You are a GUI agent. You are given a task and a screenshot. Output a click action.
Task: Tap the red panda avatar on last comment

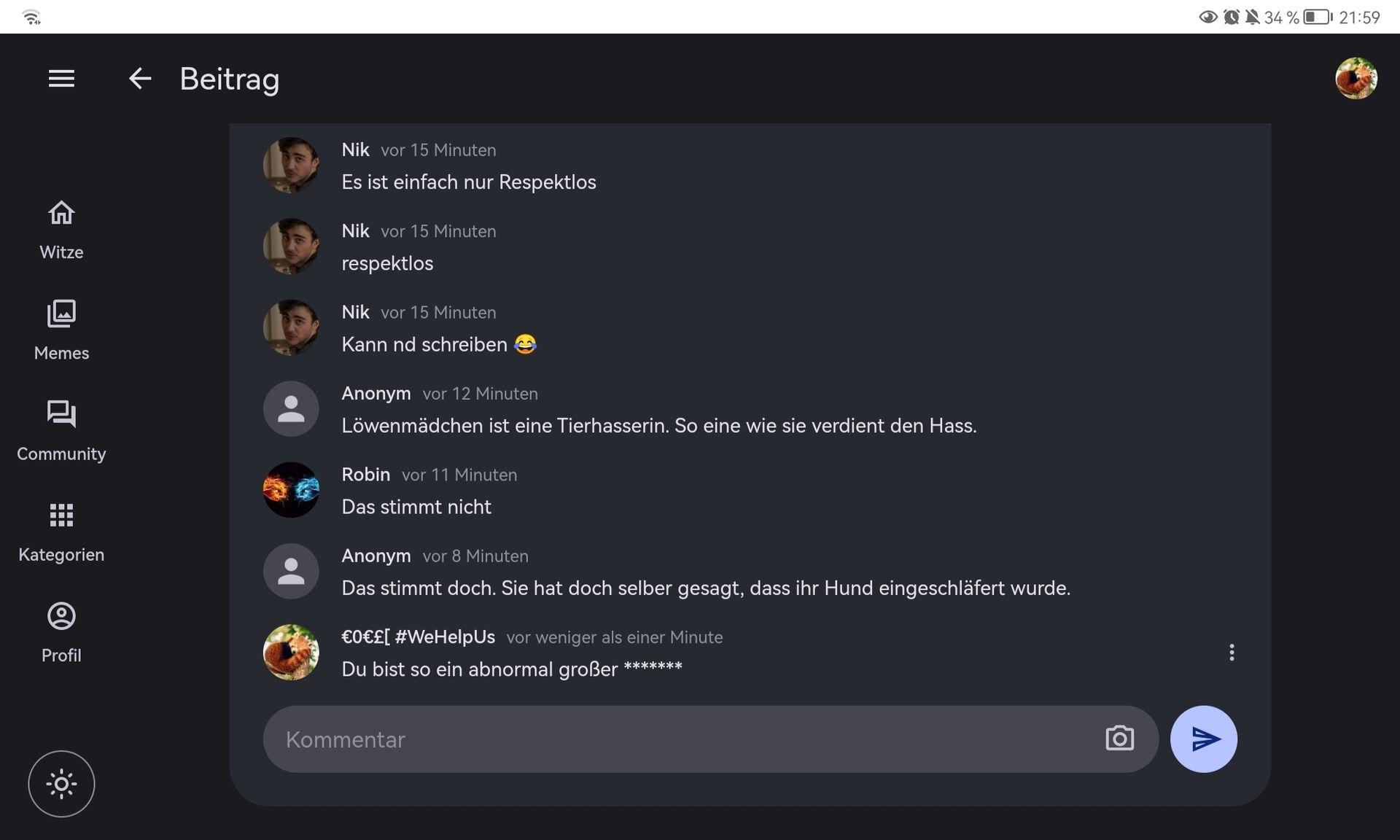pos(291,653)
